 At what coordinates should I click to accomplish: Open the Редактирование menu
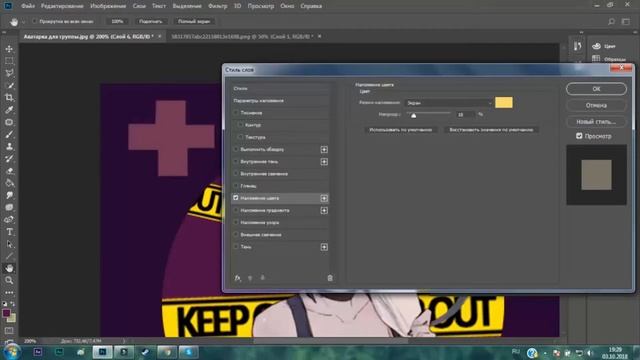pos(62,6)
